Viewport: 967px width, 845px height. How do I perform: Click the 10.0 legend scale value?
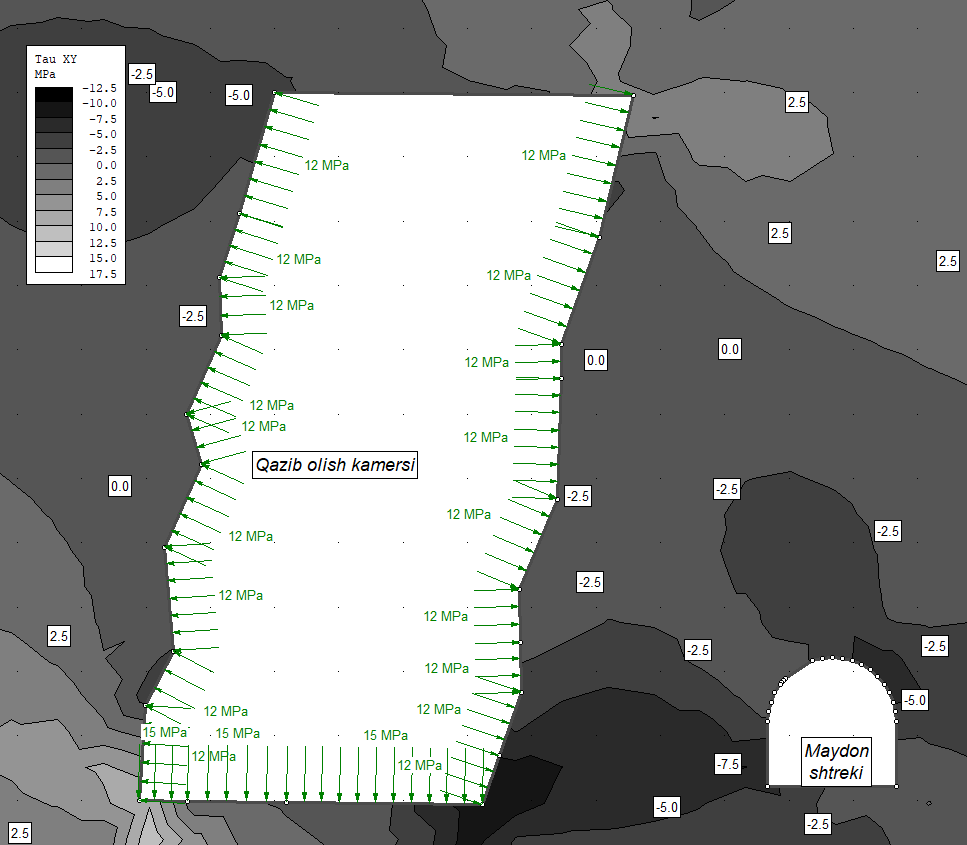click(x=102, y=228)
